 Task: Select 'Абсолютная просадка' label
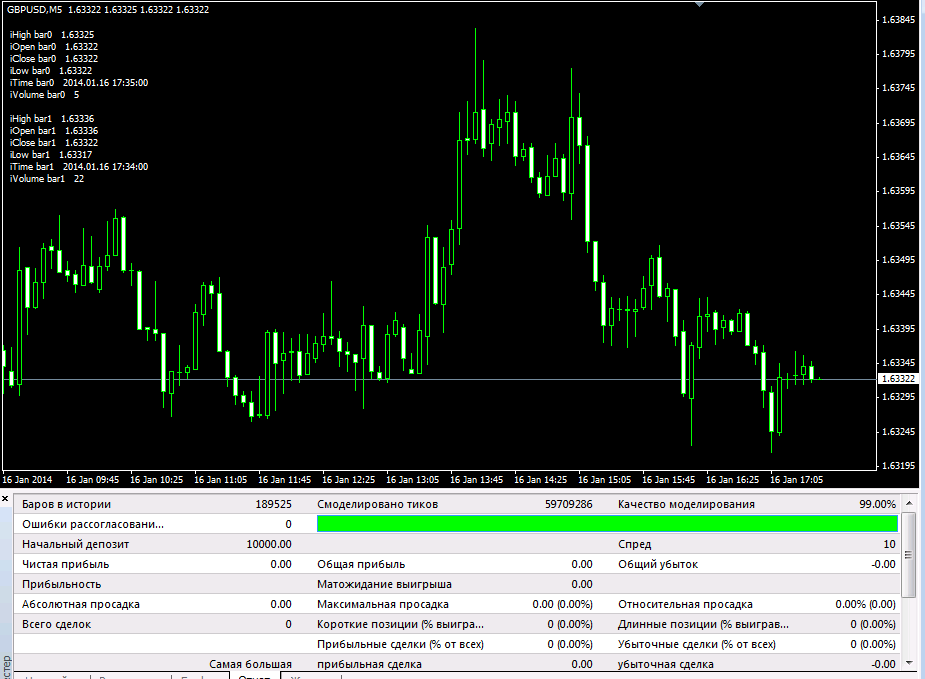point(81,605)
